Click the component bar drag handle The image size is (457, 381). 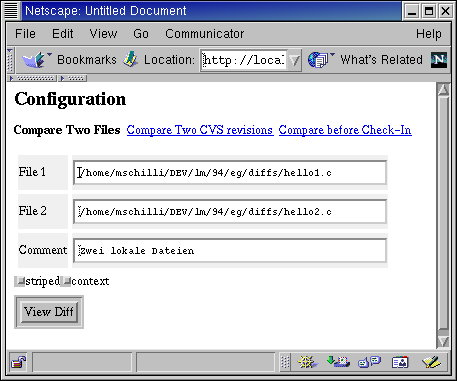point(285,362)
